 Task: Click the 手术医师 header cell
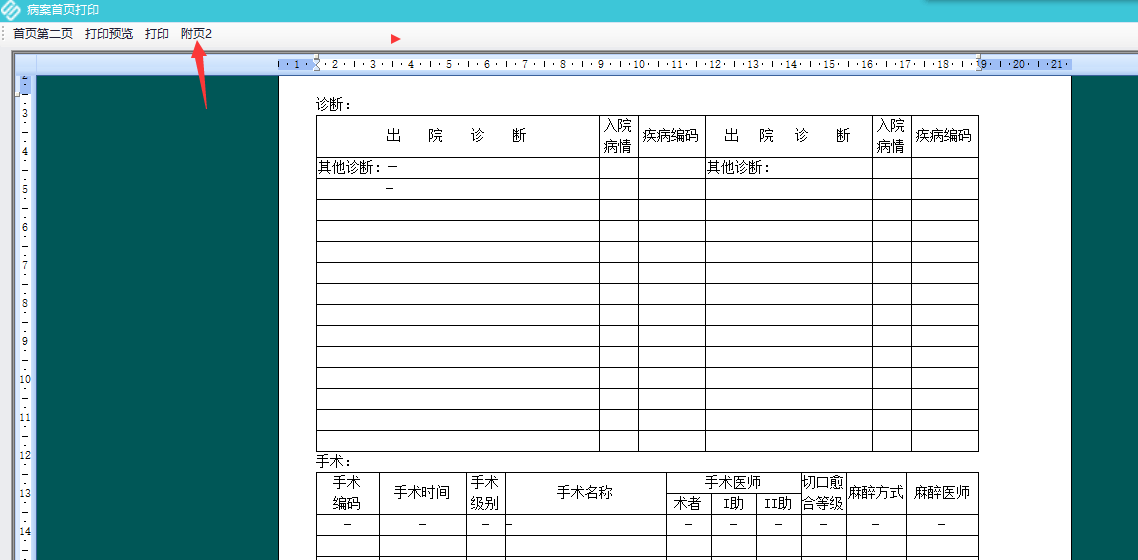(733, 482)
